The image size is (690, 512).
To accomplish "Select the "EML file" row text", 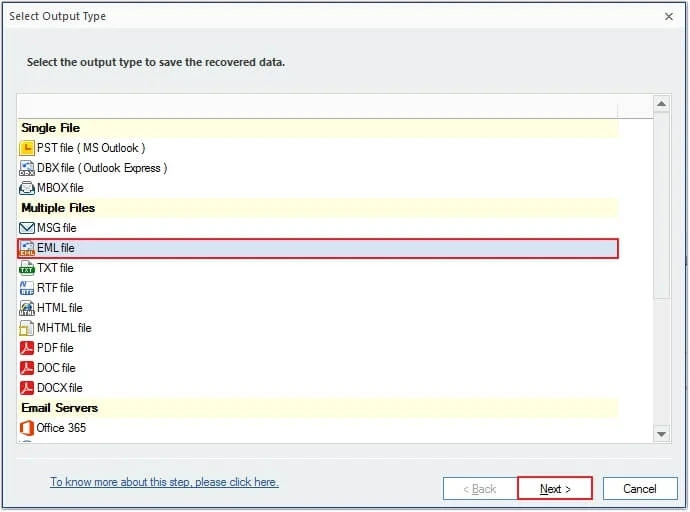I will [56, 248].
